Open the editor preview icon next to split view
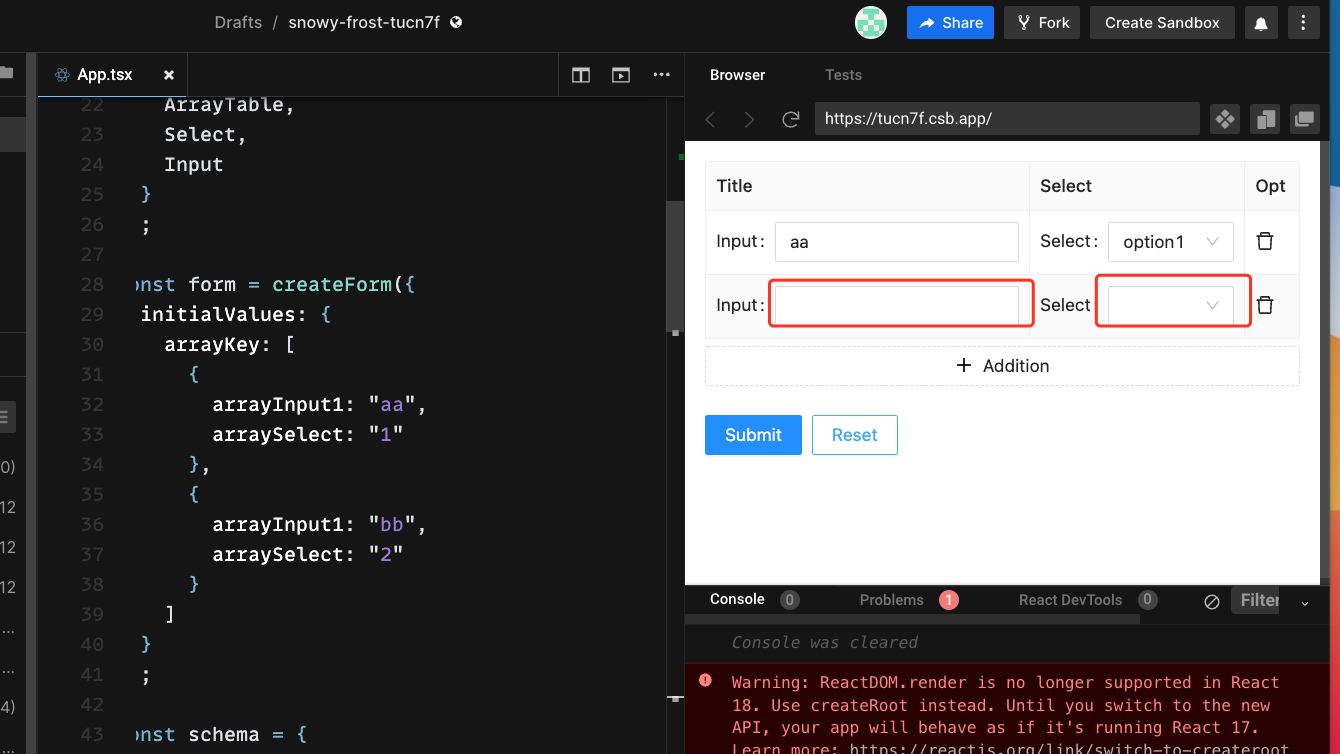 tap(621, 74)
